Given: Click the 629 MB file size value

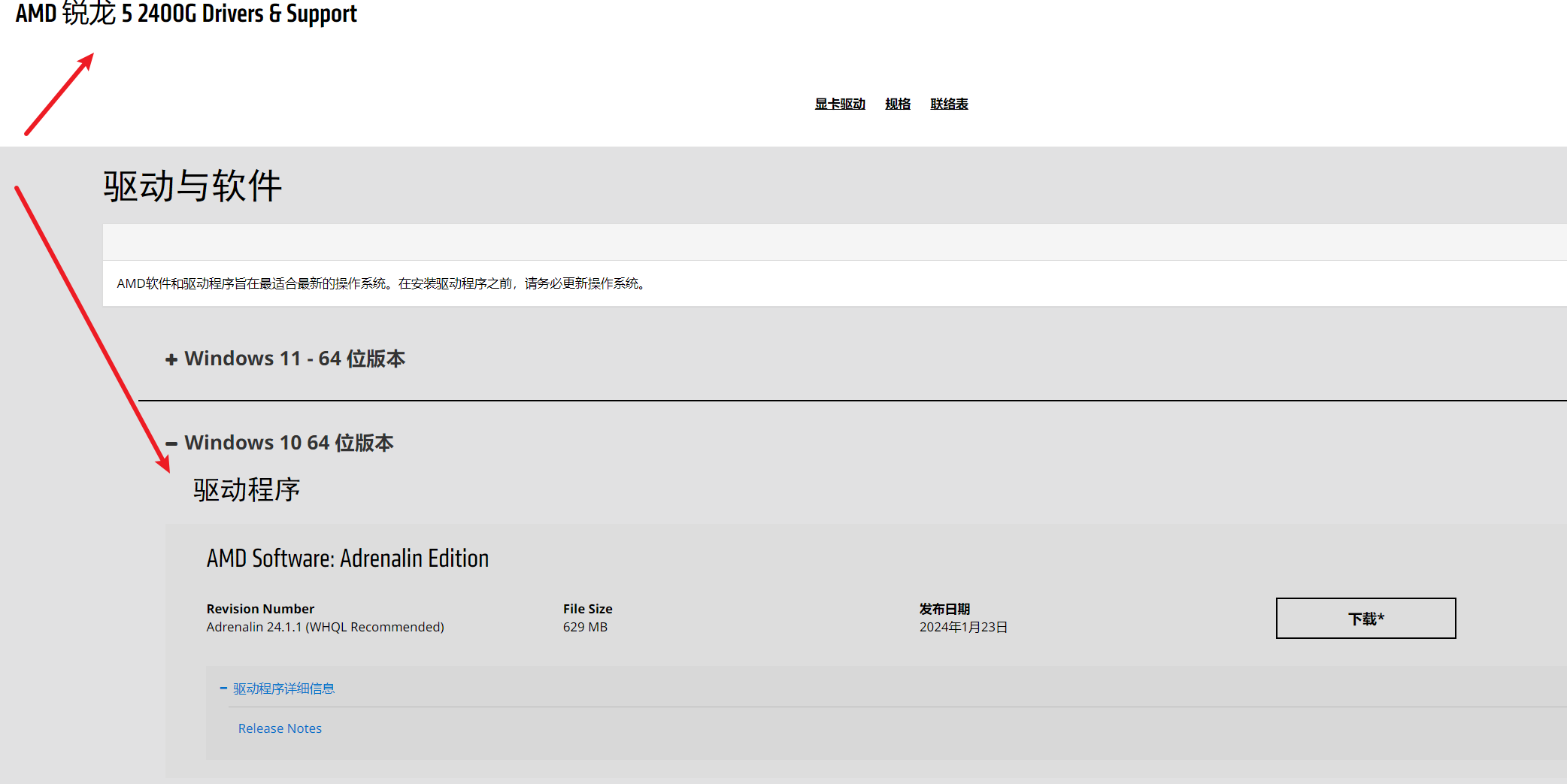Looking at the screenshot, I should pos(585,627).
